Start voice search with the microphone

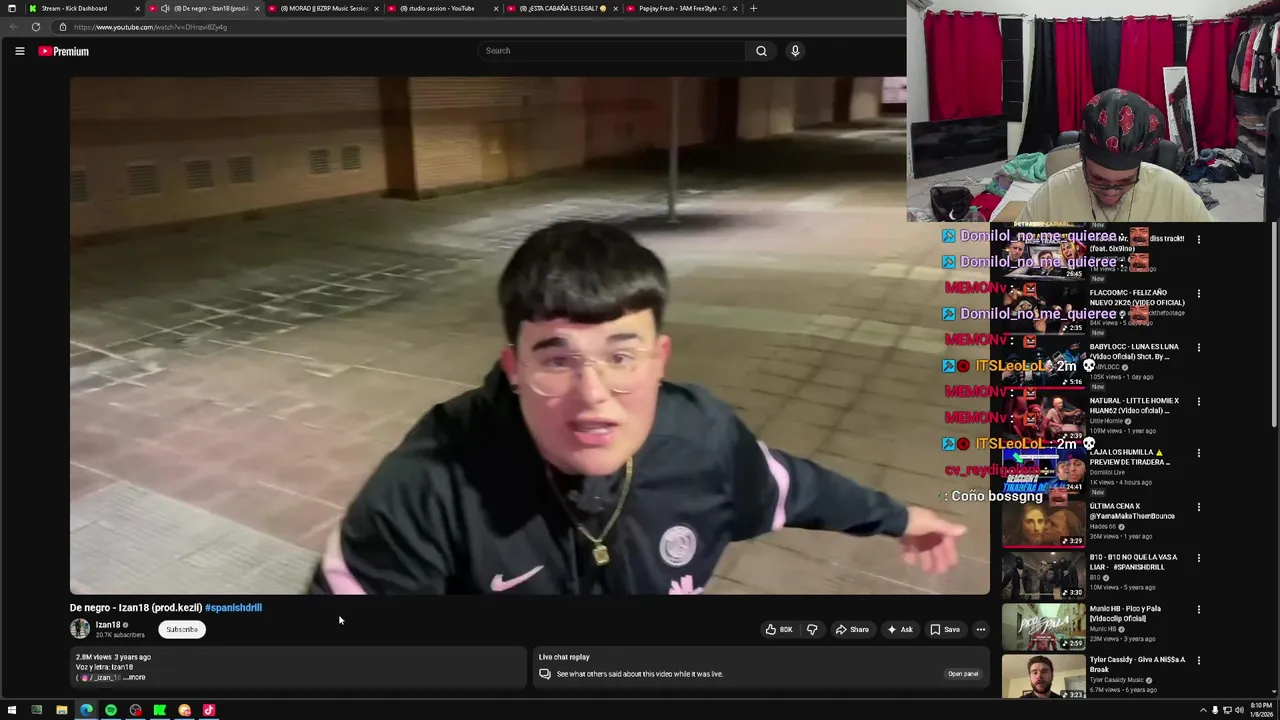tap(795, 51)
